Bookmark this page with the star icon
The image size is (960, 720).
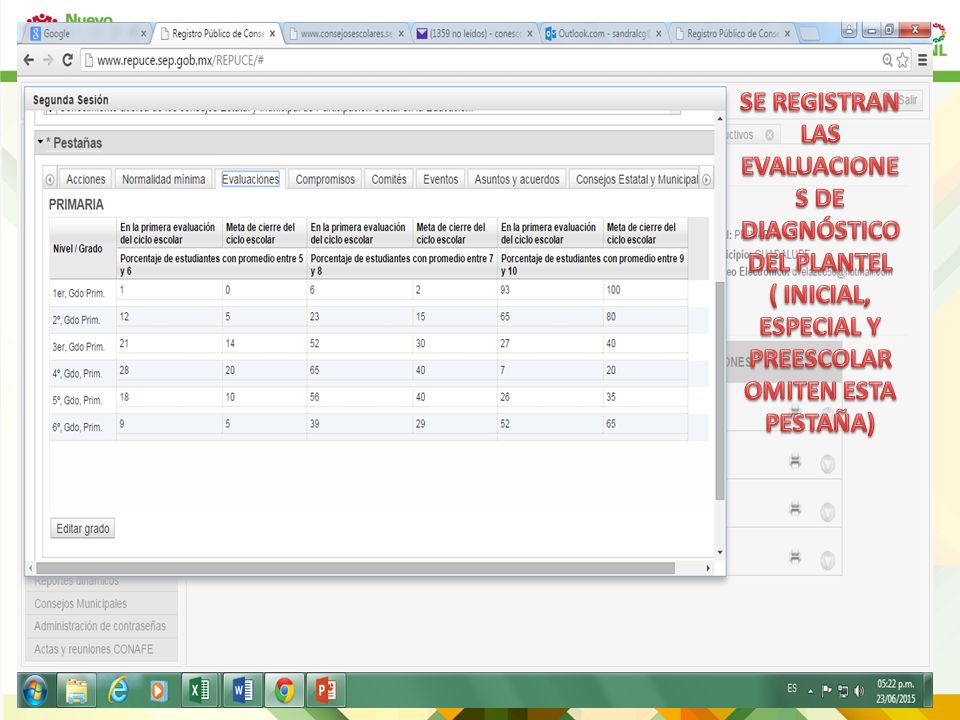[903, 60]
